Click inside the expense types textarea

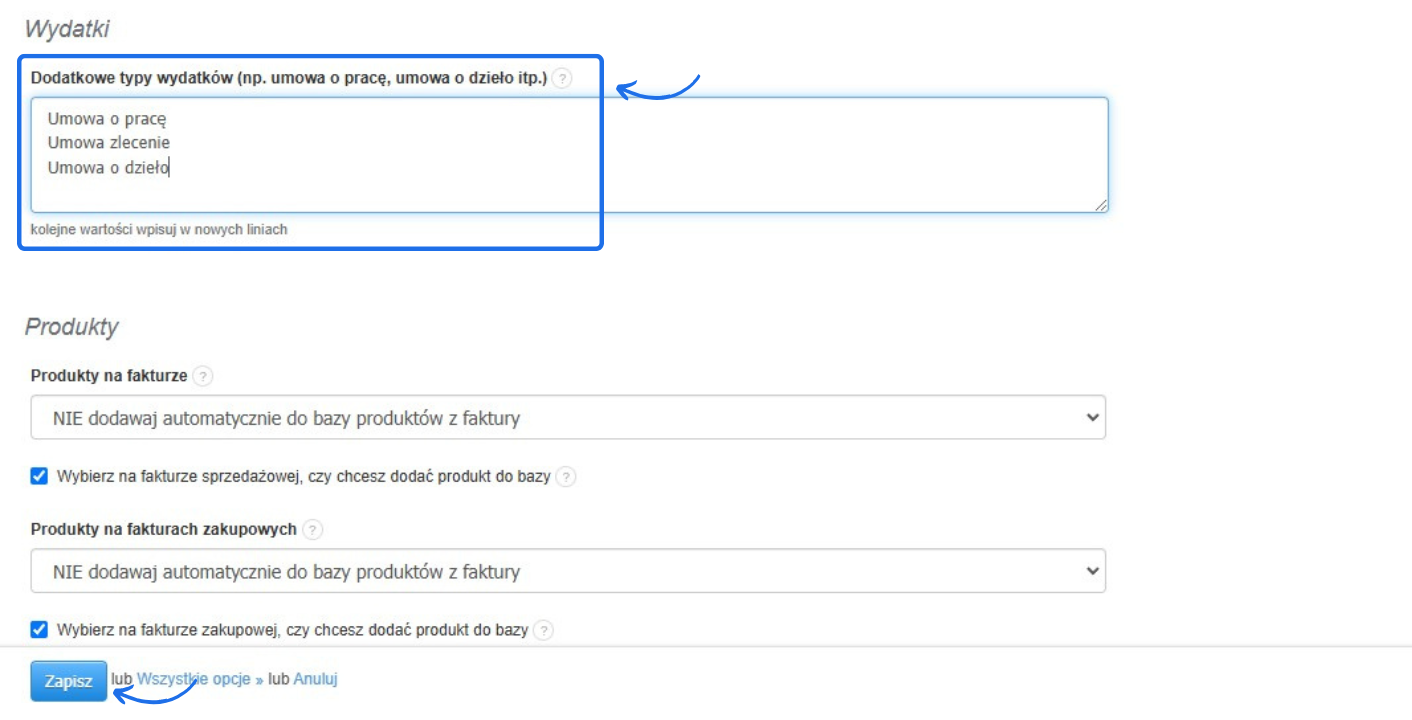pos(569,155)
